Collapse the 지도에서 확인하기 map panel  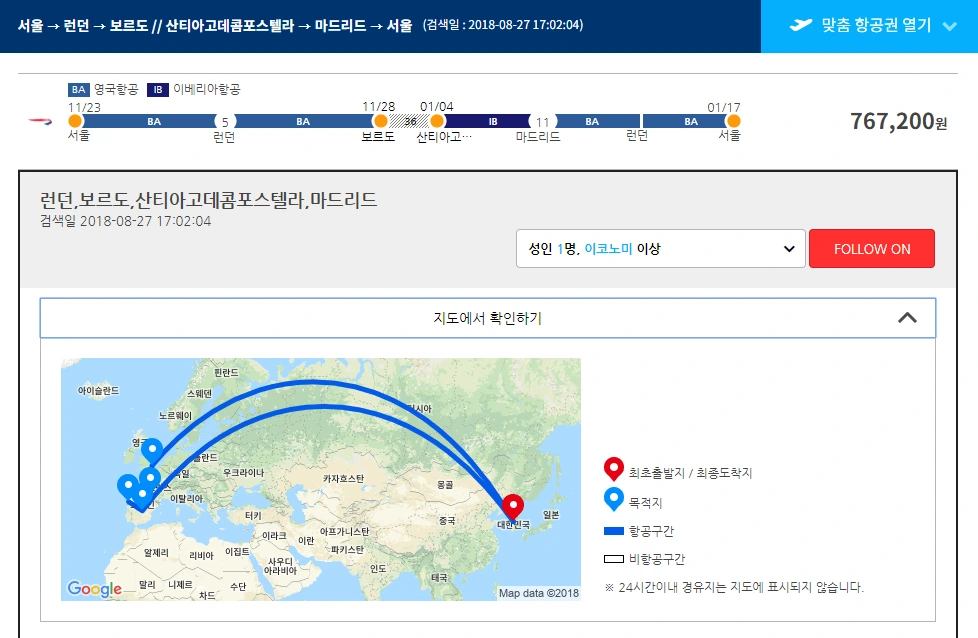[x=908, y=317]
